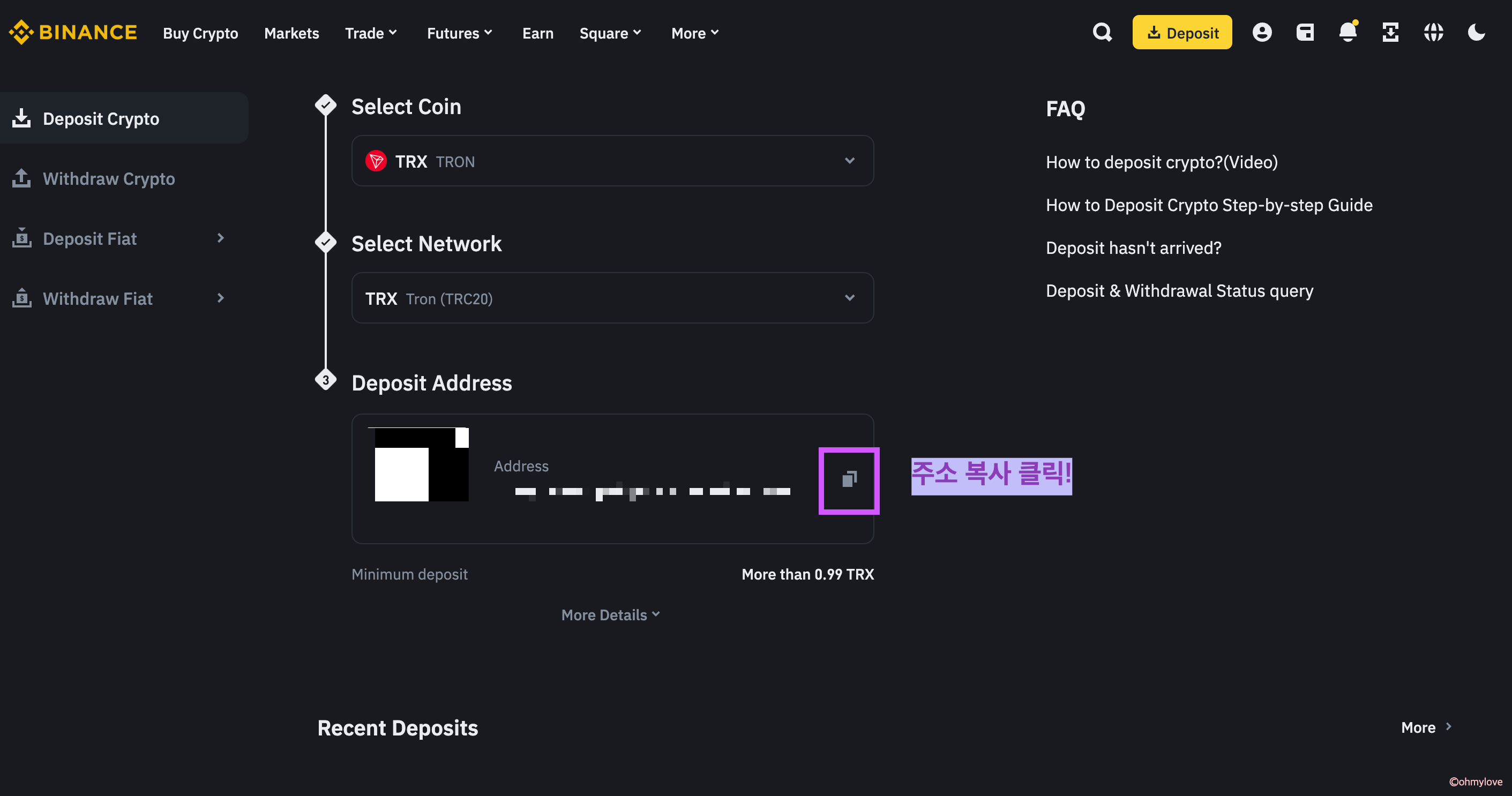
Task: Copy the deposit address icon
Action: click(849, 479)
